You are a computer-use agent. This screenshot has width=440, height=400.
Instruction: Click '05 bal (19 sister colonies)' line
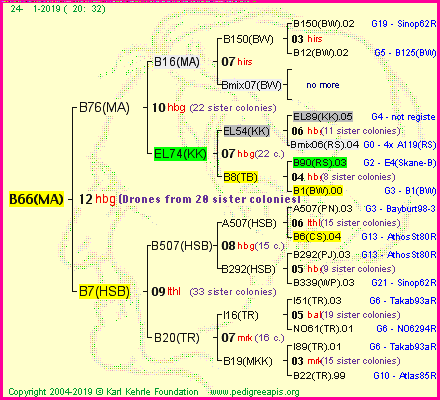click(346, 315)
